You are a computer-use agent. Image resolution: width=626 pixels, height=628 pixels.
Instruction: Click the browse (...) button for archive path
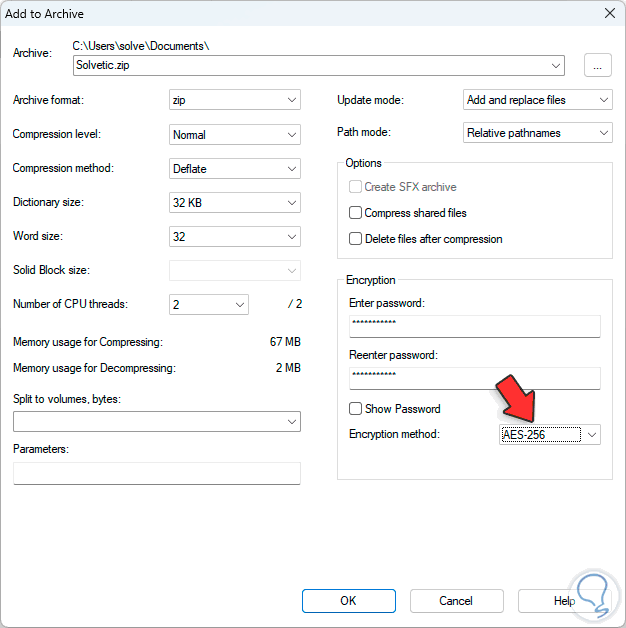click(597, 66)
